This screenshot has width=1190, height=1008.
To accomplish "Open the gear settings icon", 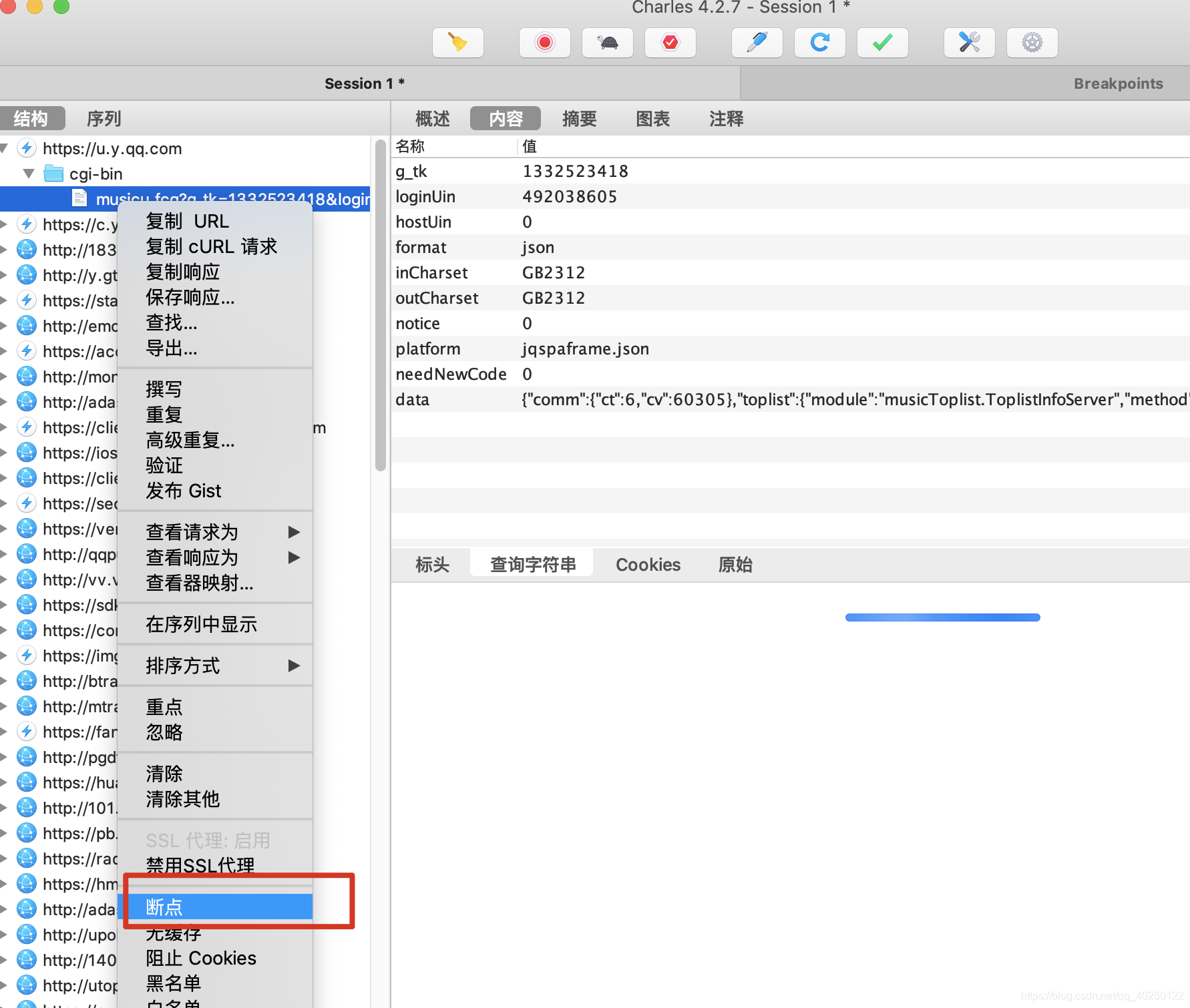I will click(1032, 43).
